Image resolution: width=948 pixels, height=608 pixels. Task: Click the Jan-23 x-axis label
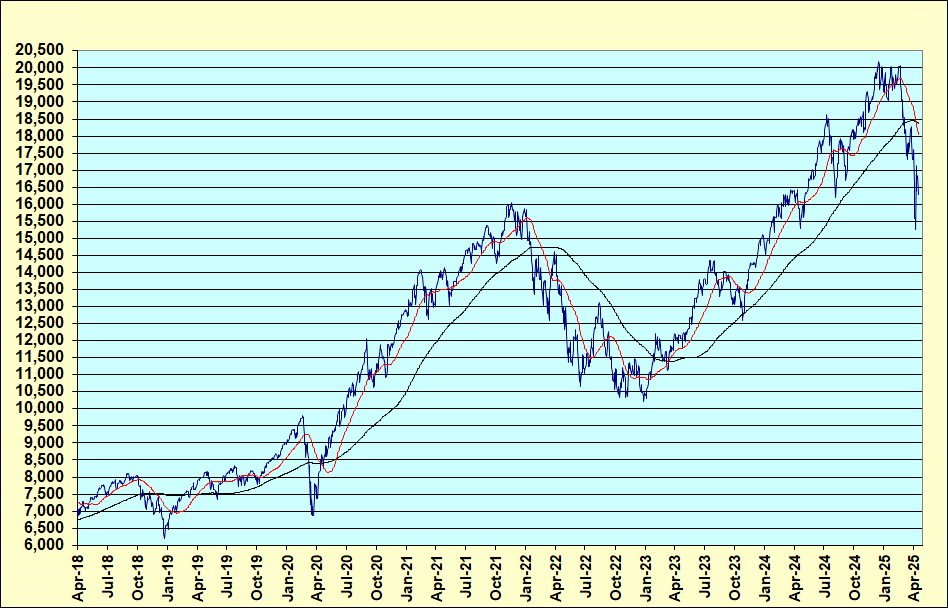646,578
